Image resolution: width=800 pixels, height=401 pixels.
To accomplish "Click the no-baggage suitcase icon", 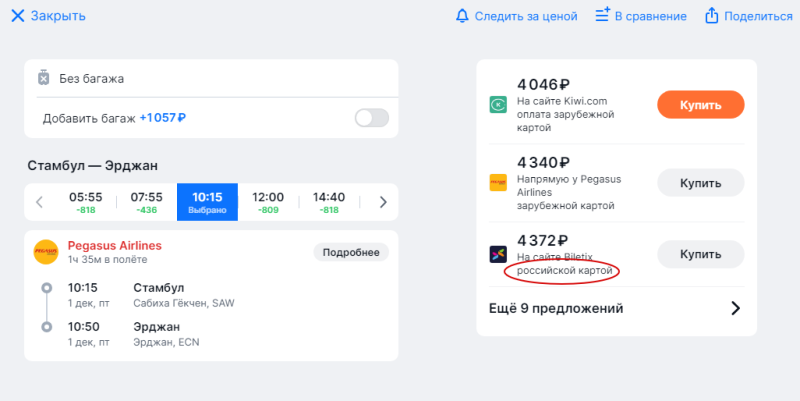I will [x=43, y=78].
